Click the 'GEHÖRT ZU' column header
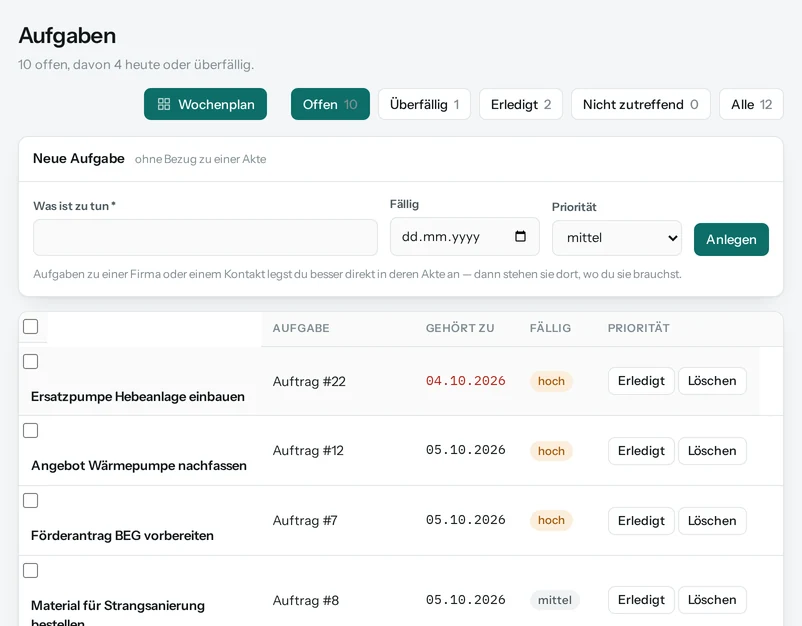 coord(460,328)
